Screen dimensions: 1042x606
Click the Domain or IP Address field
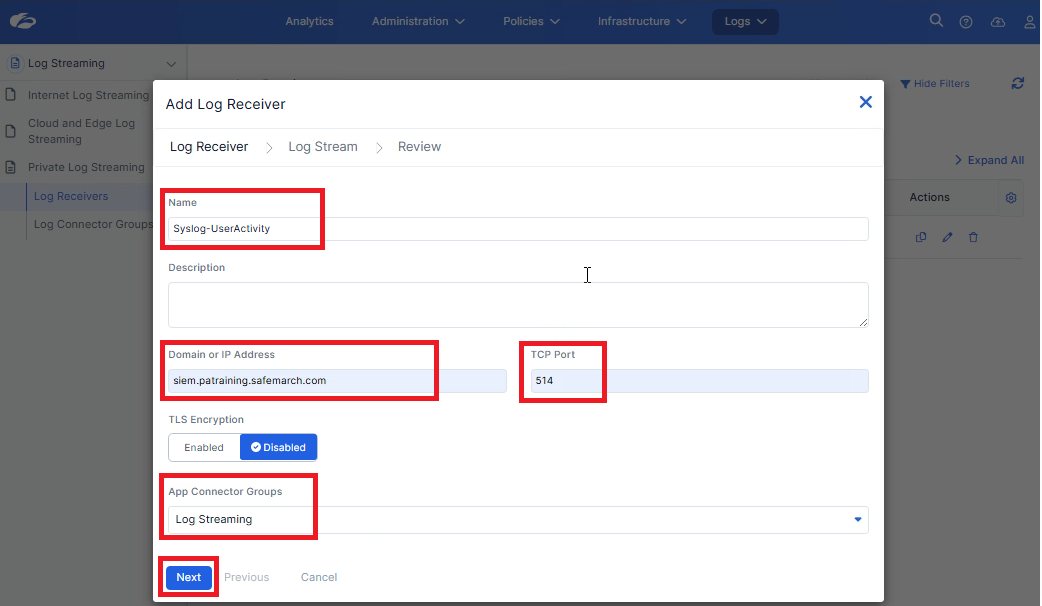point(337,381)
